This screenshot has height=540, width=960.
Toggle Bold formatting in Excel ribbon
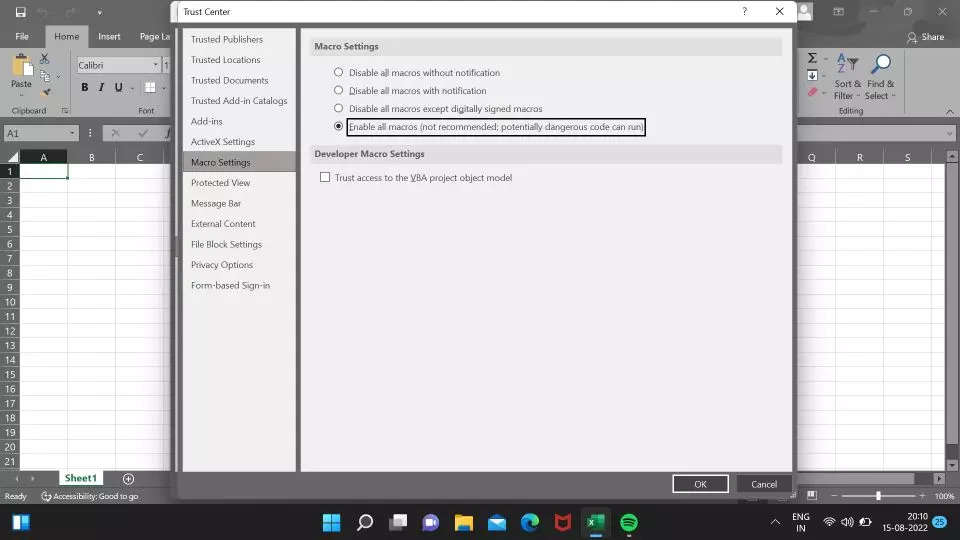click(84, 87)
